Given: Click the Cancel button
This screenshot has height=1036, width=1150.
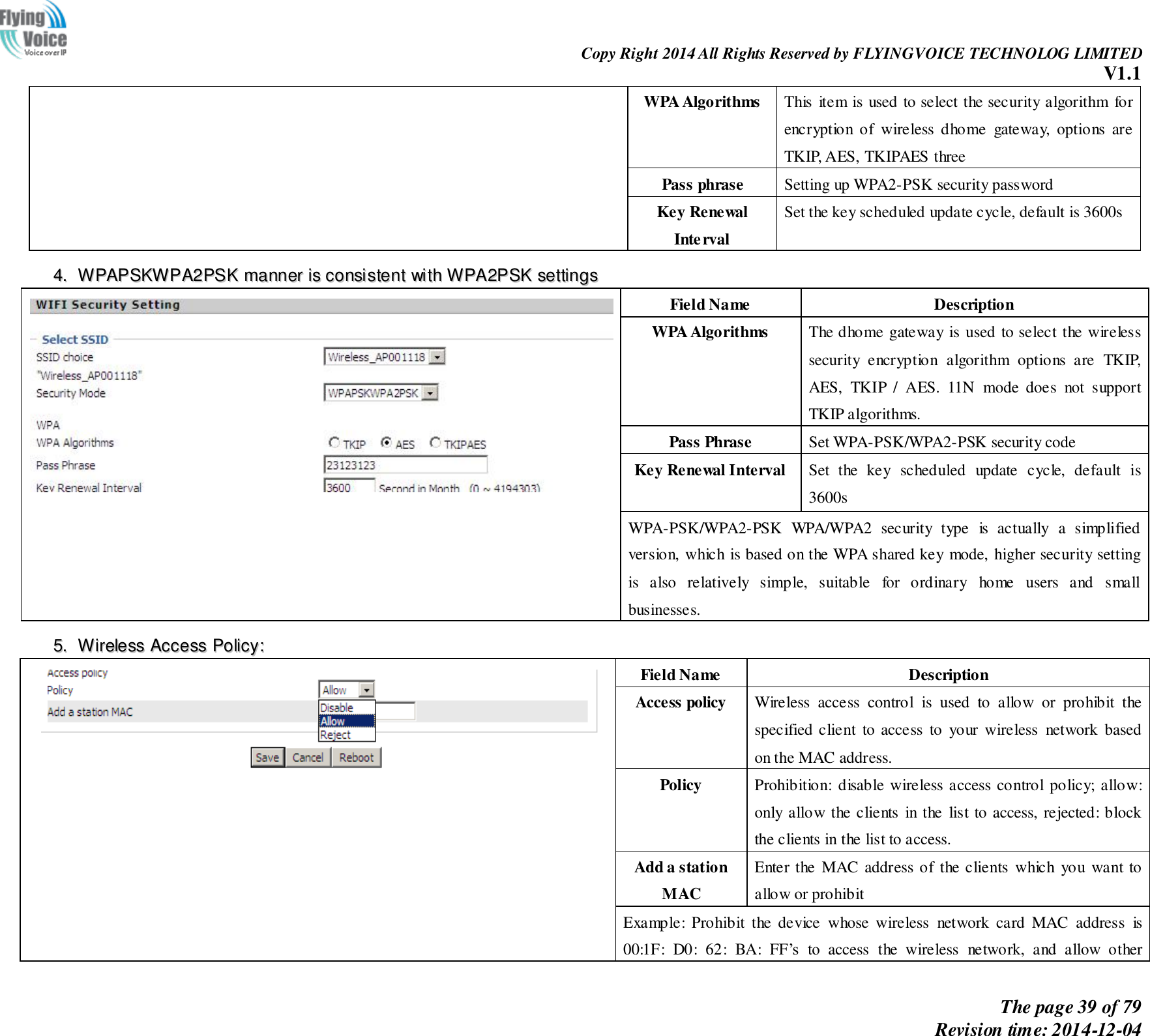Looking at the screenshot, I should 308,757.
